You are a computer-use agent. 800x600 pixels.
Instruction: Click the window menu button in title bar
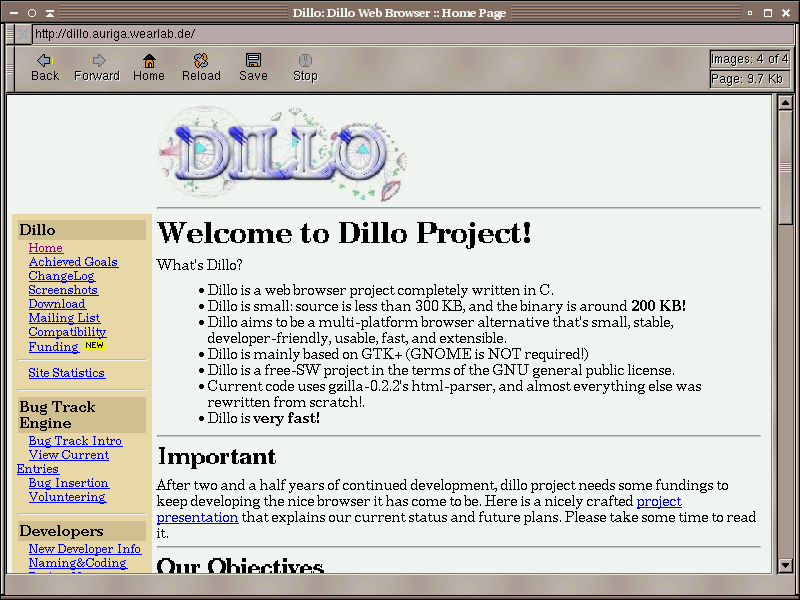click(13, 12)
